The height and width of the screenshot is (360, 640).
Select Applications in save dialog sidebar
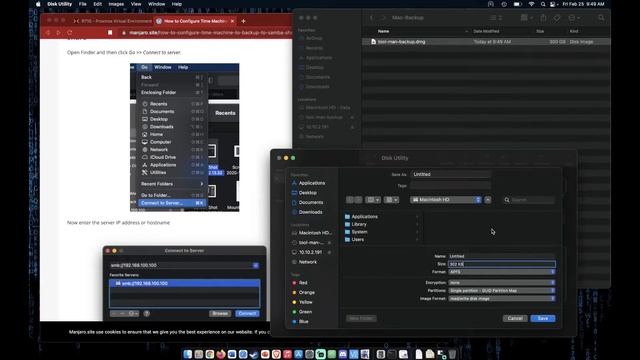click(x=312, y=183)
